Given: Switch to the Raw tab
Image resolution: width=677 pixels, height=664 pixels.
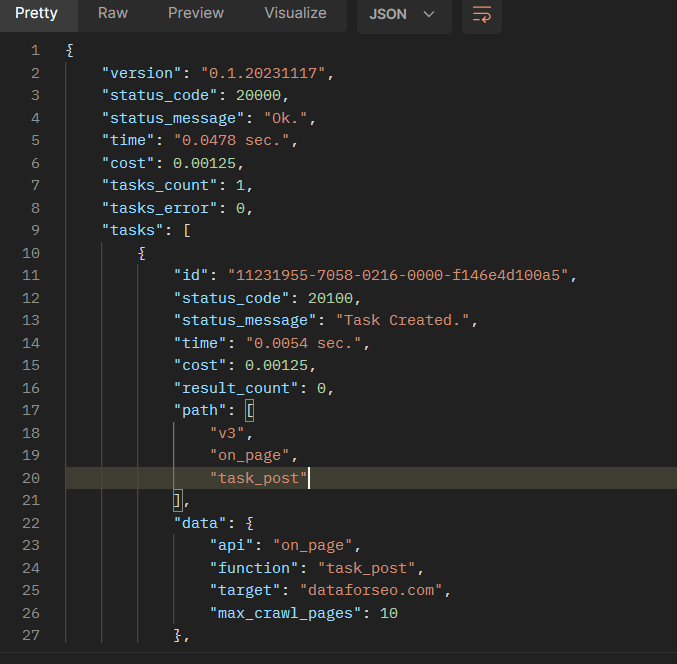Looking at the screenshot, I should pyautogui.click(x=112, y=14).
